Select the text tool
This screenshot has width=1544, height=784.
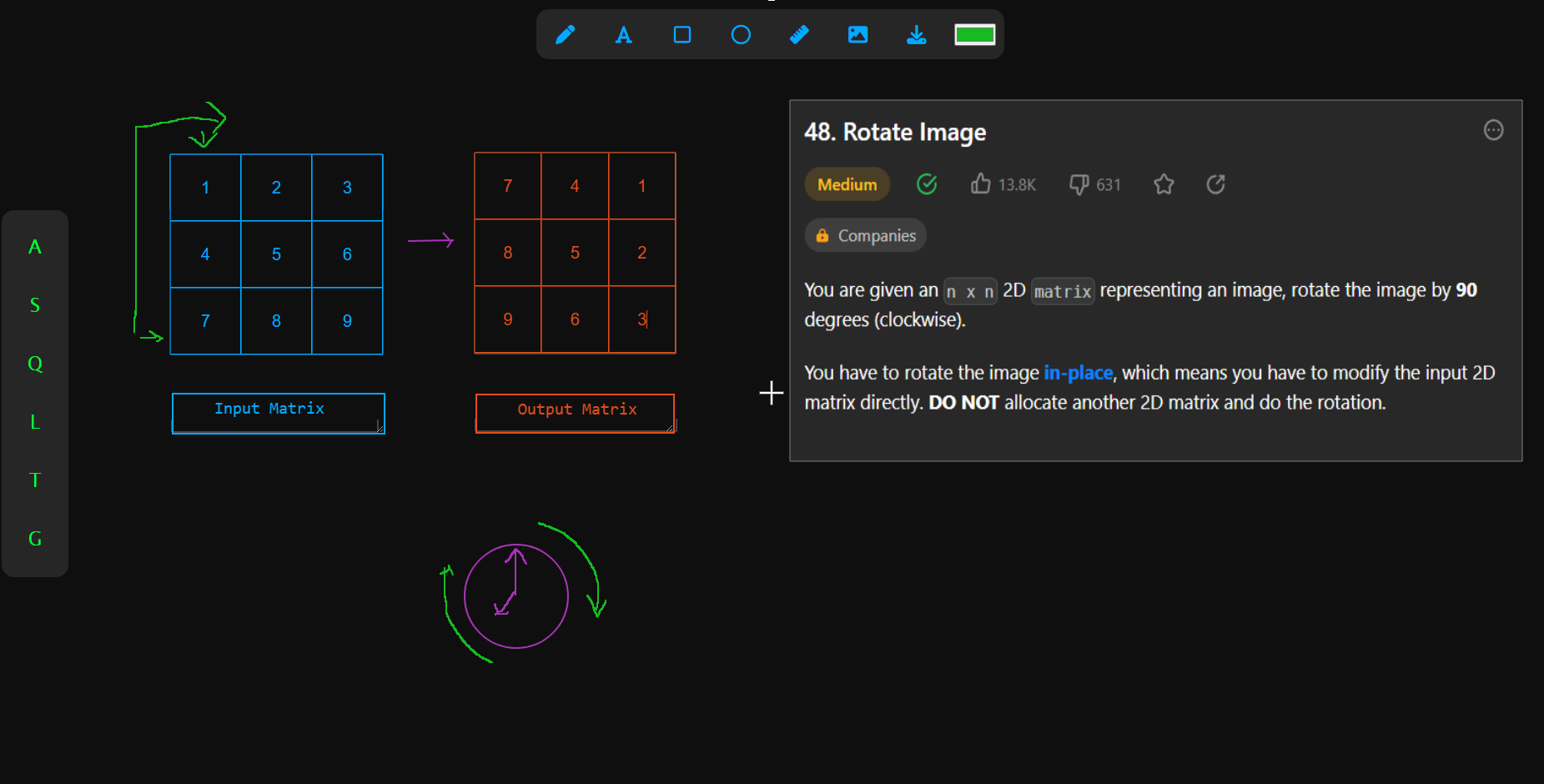[x=623, y=34]
